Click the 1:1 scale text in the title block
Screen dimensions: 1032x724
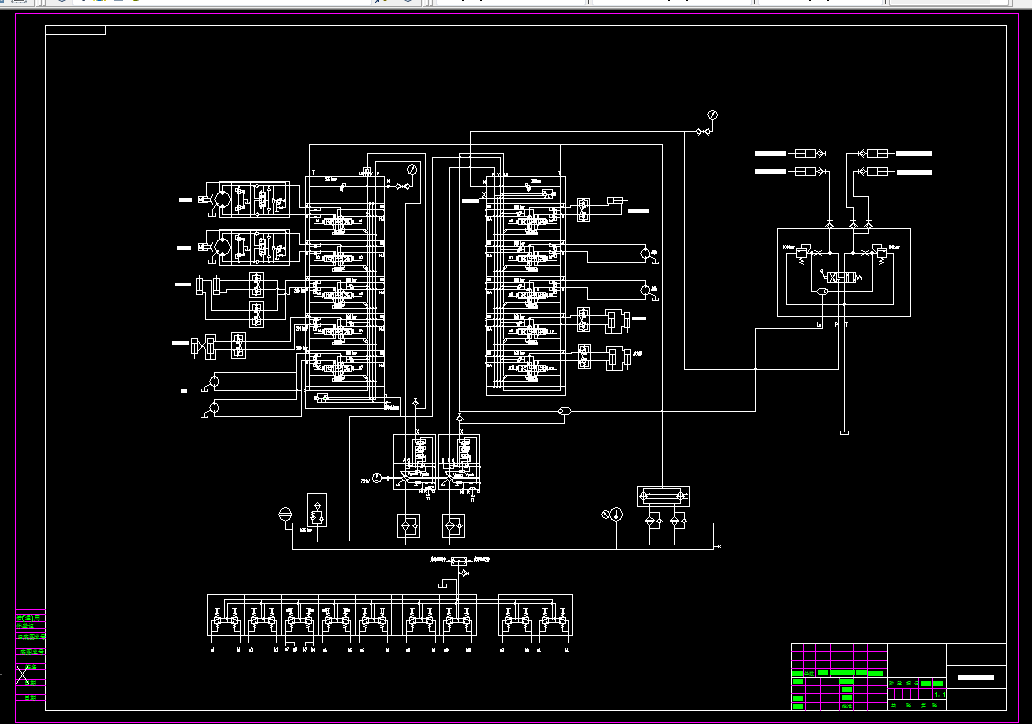point(940,695)
